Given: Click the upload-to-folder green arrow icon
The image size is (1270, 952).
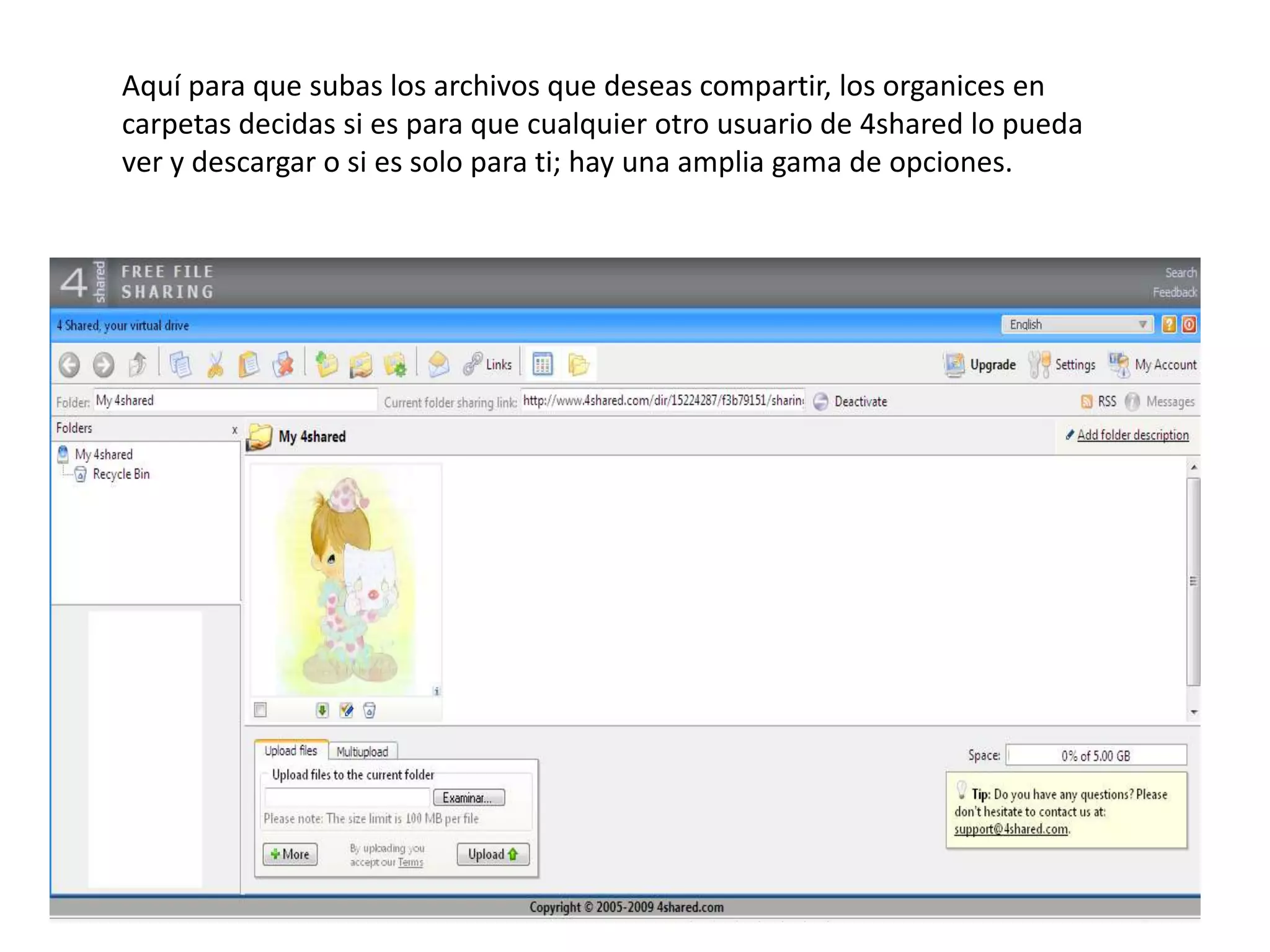Looking at the screenshot, I should pyautogui.click(x=326, y=364).
